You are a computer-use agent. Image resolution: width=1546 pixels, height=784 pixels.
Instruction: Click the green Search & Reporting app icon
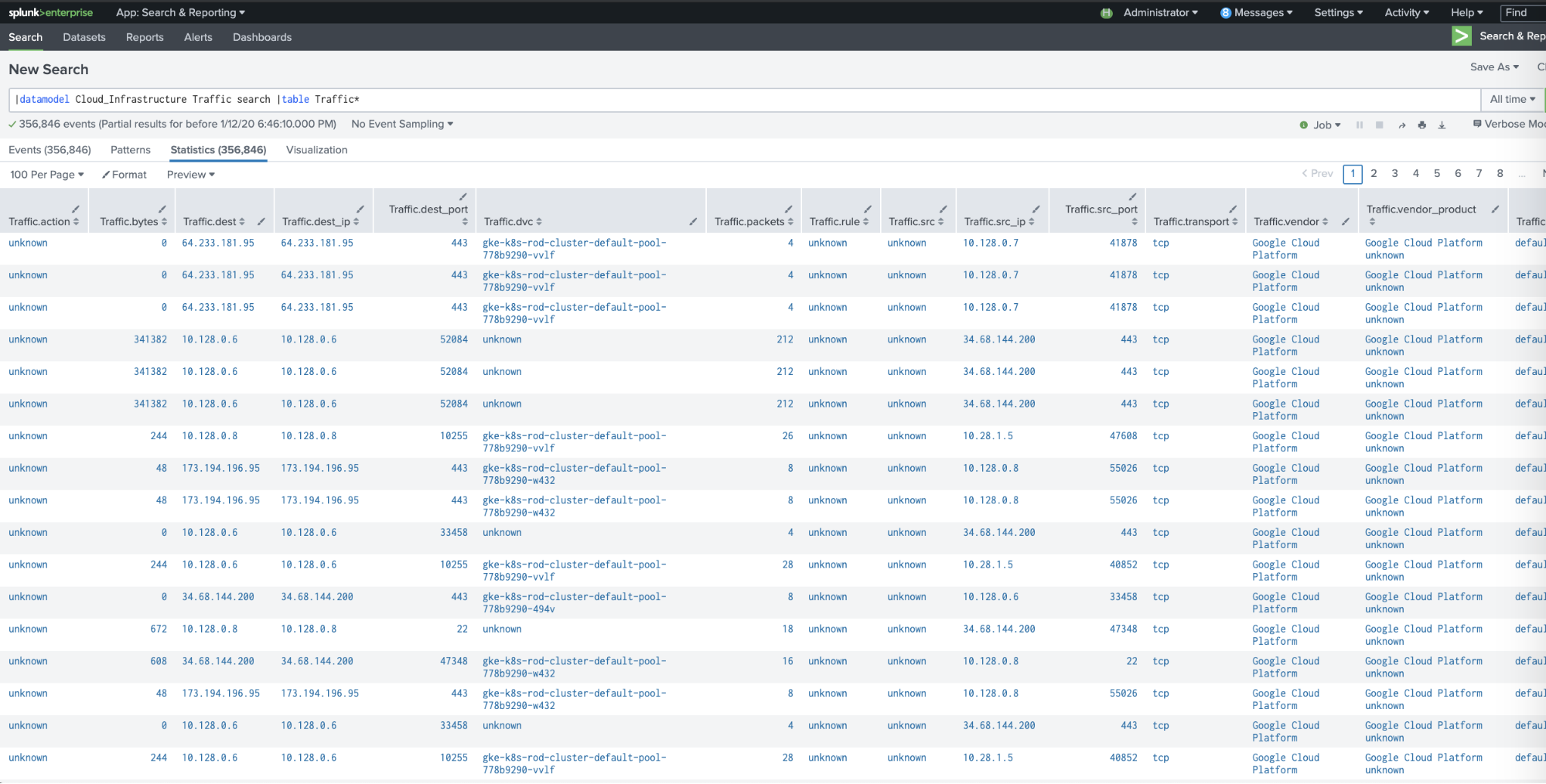pos(1461,36)
